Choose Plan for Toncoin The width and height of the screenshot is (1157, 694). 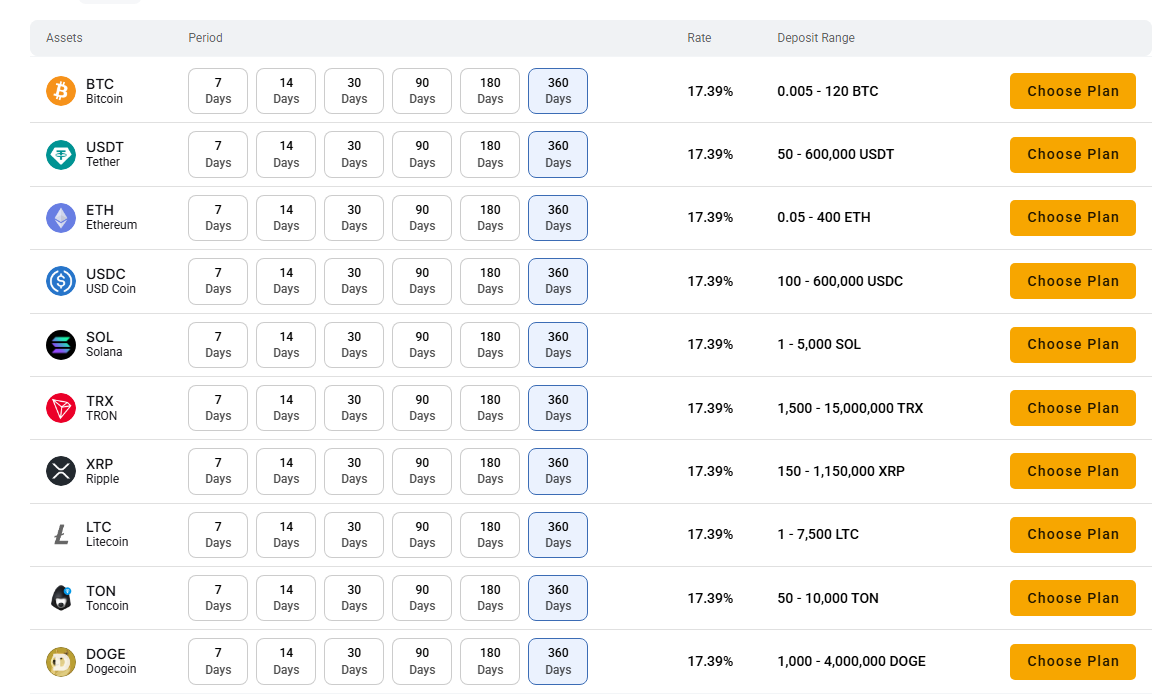[x=1073, y=598]
